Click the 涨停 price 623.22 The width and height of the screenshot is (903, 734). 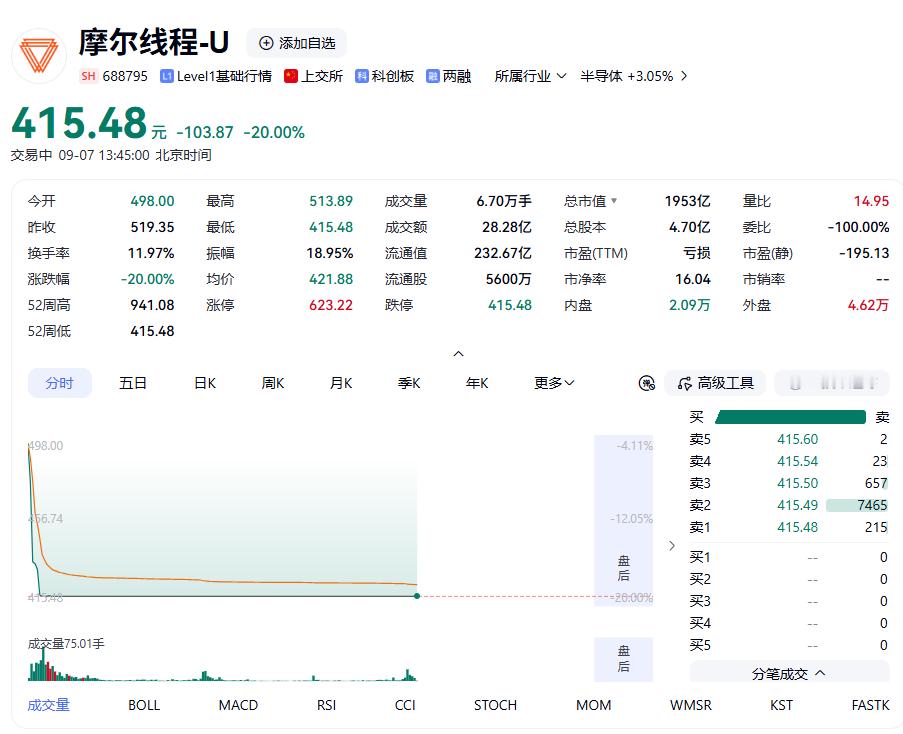pos(331,305)
